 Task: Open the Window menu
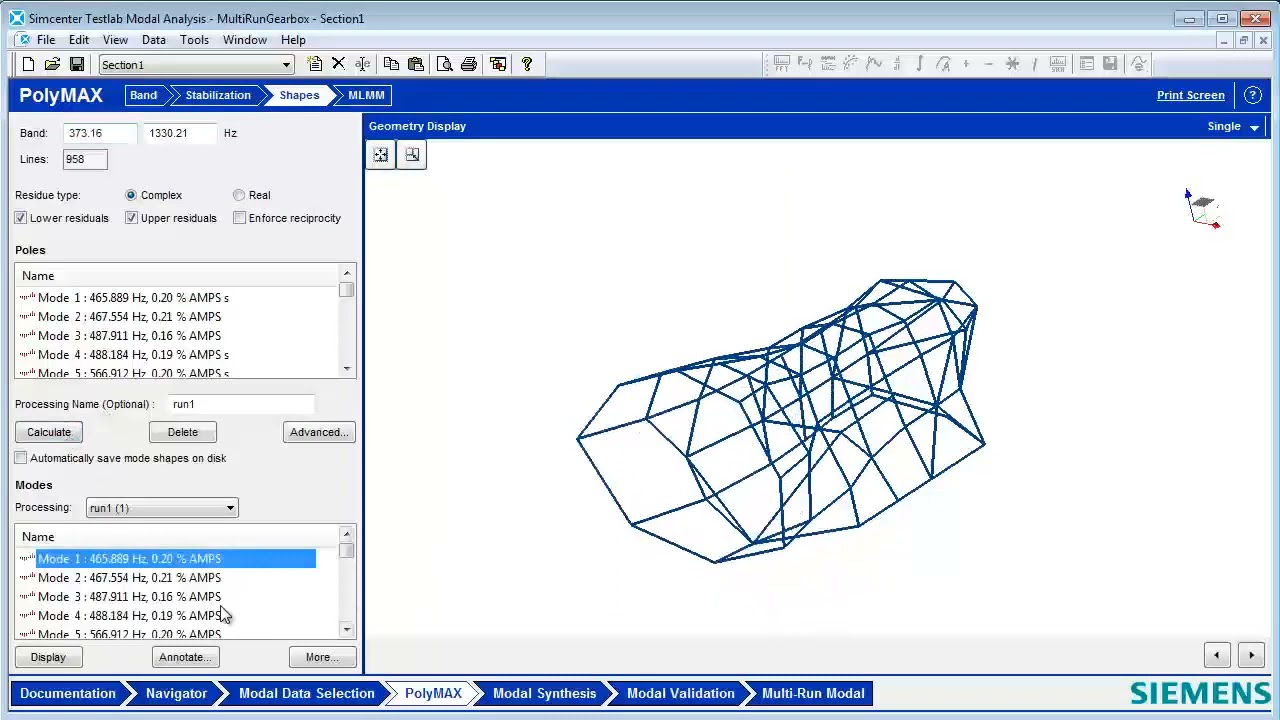[244, 40]
